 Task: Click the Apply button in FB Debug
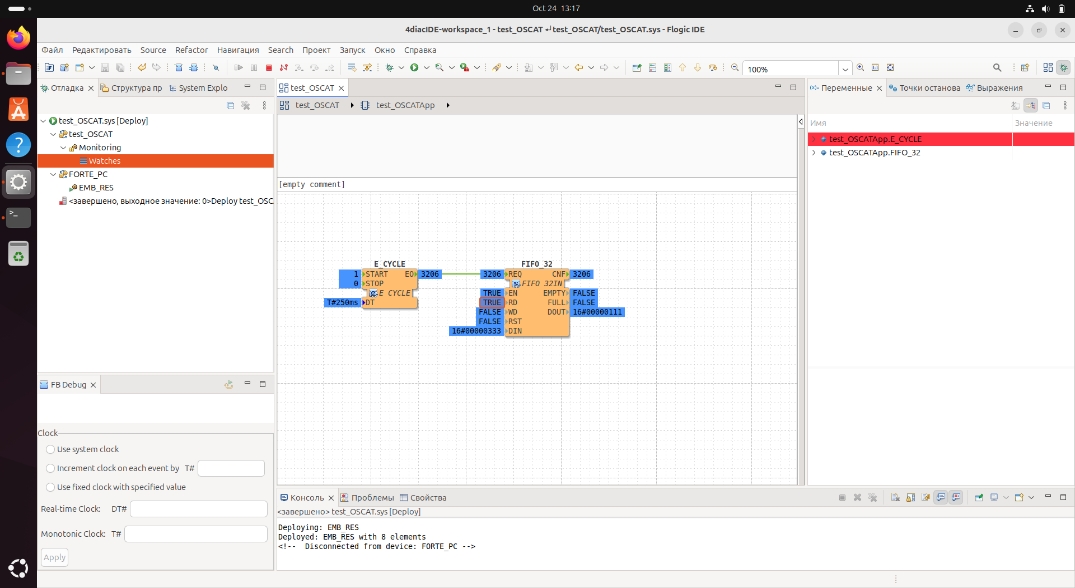pyautogui.click(x=55, y=557)
